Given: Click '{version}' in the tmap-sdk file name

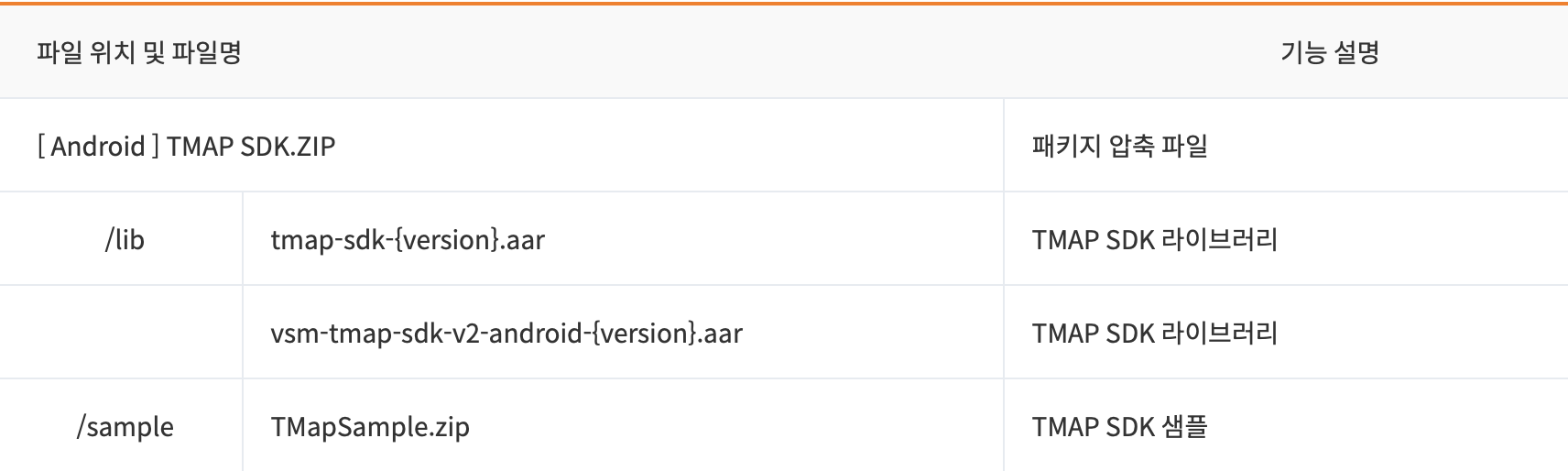Looking at the screenshot, I should click(x=449, y=240).
